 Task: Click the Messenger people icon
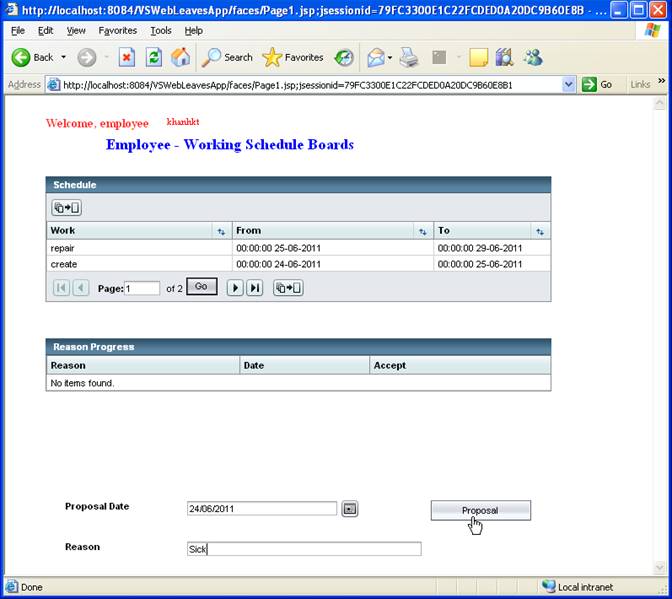(533, 57)
